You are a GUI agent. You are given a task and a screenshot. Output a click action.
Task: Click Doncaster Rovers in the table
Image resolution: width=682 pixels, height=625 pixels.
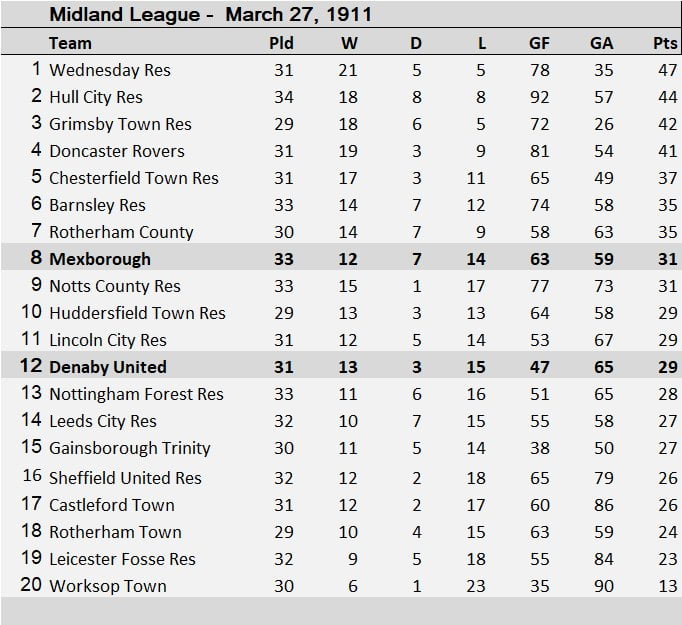pyautogui.click(x=116, y=151)
